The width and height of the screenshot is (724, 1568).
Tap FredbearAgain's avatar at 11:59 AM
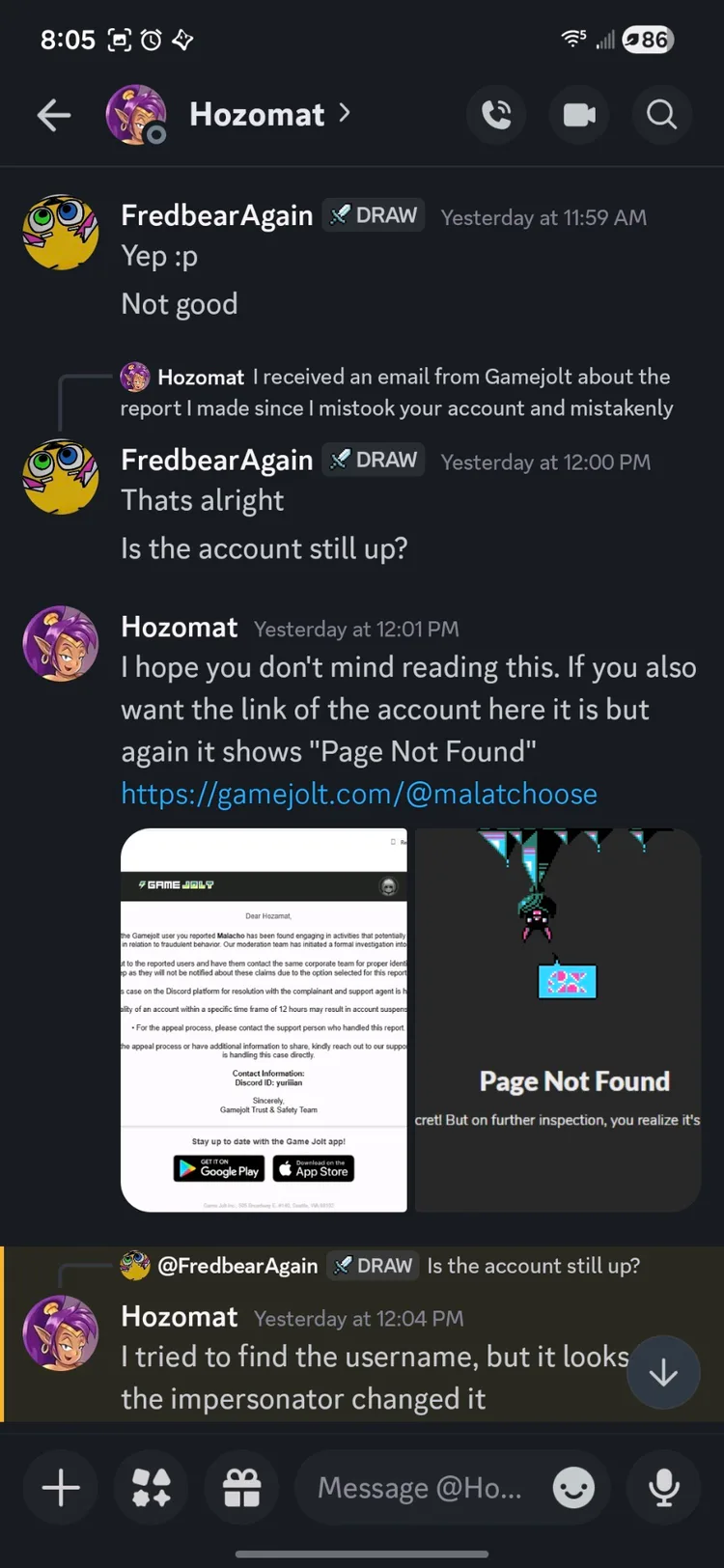click(61, 233)
